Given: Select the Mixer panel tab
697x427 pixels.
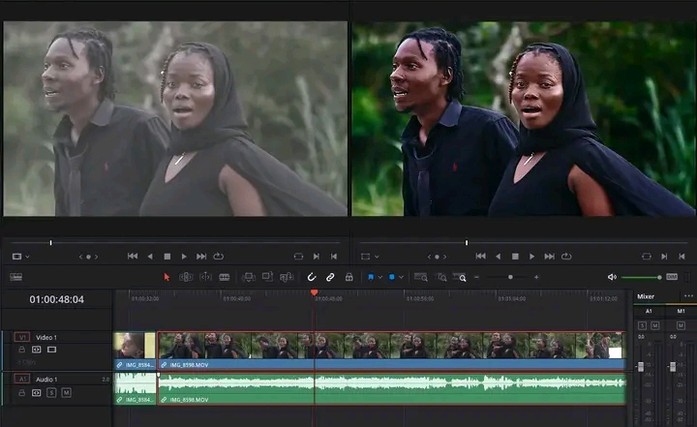Looking at the screenshot, I should (646, 297).
